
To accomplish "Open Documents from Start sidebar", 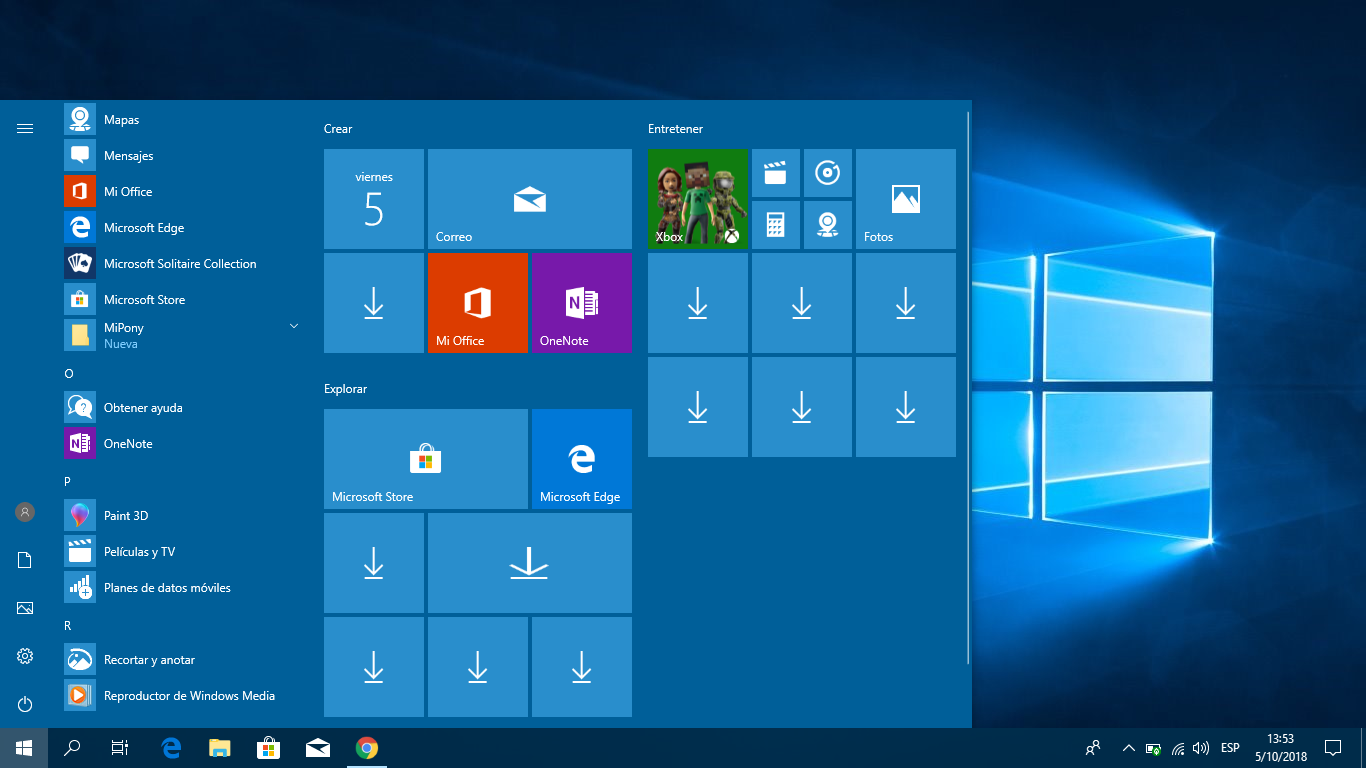I will [x=25, y=560].
